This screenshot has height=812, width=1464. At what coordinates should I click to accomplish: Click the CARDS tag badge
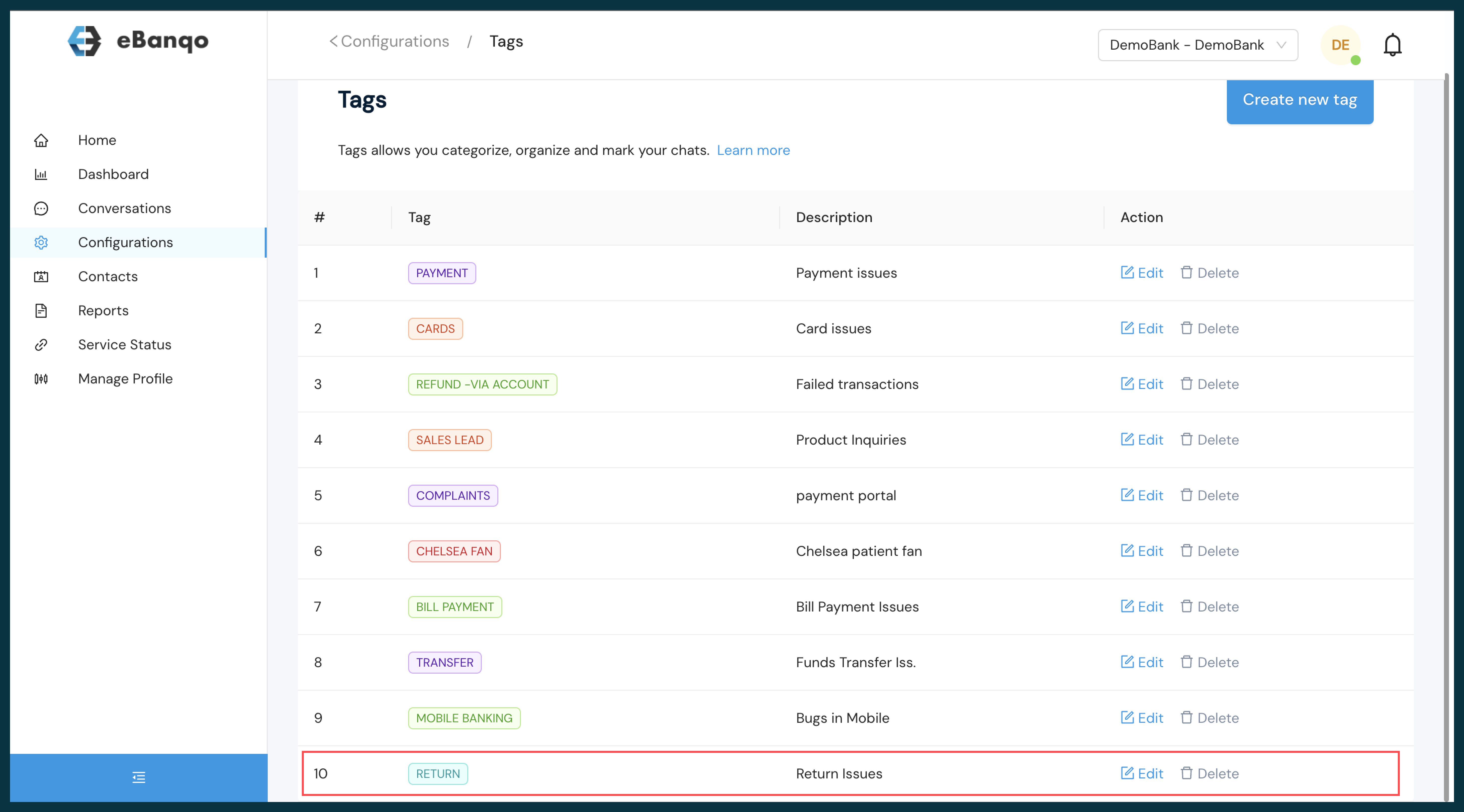(435, 329)
